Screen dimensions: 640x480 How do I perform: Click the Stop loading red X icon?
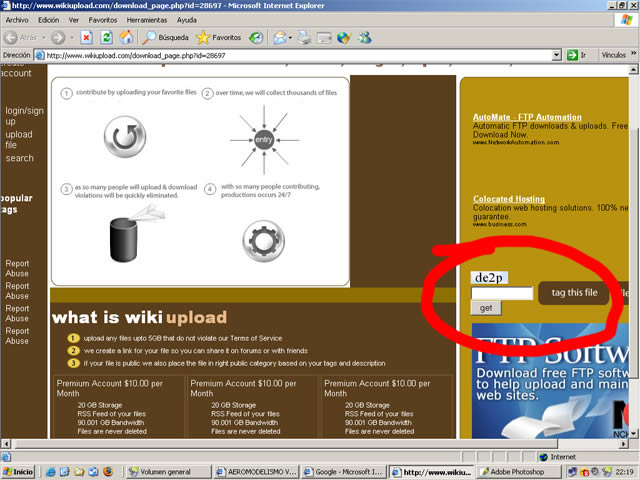pos(86,37)
